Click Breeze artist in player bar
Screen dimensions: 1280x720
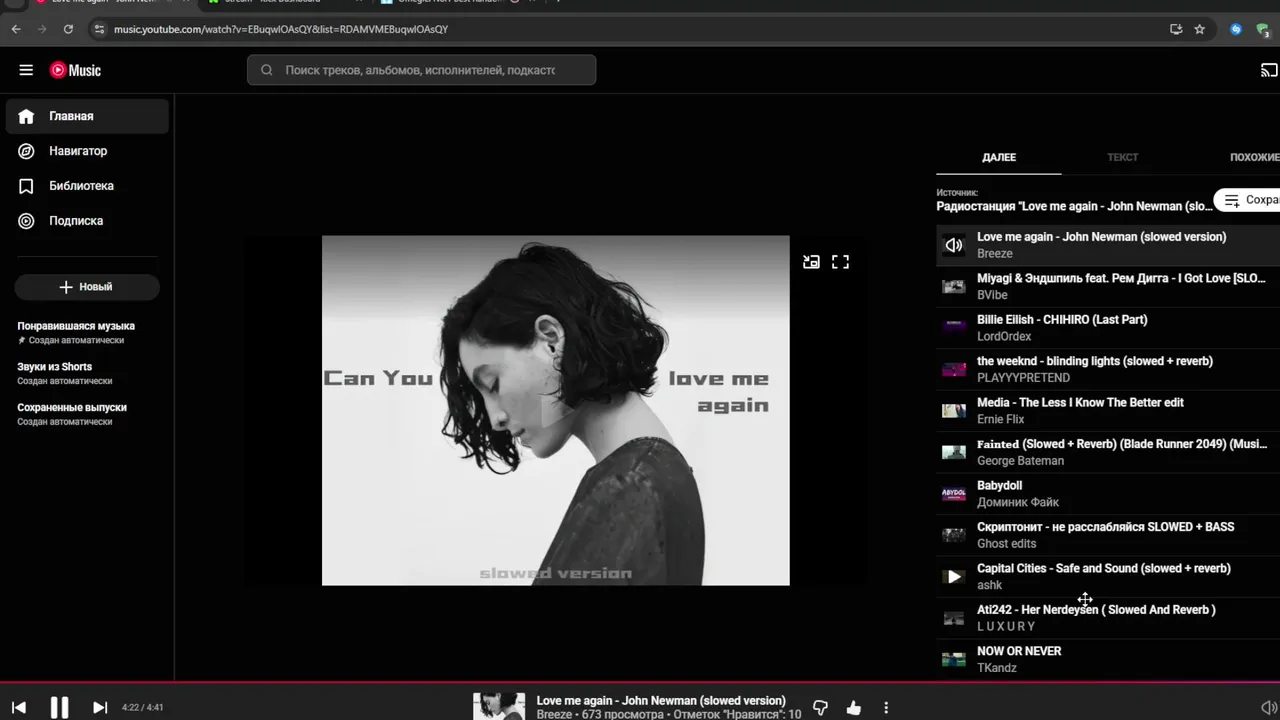point(554,715)
